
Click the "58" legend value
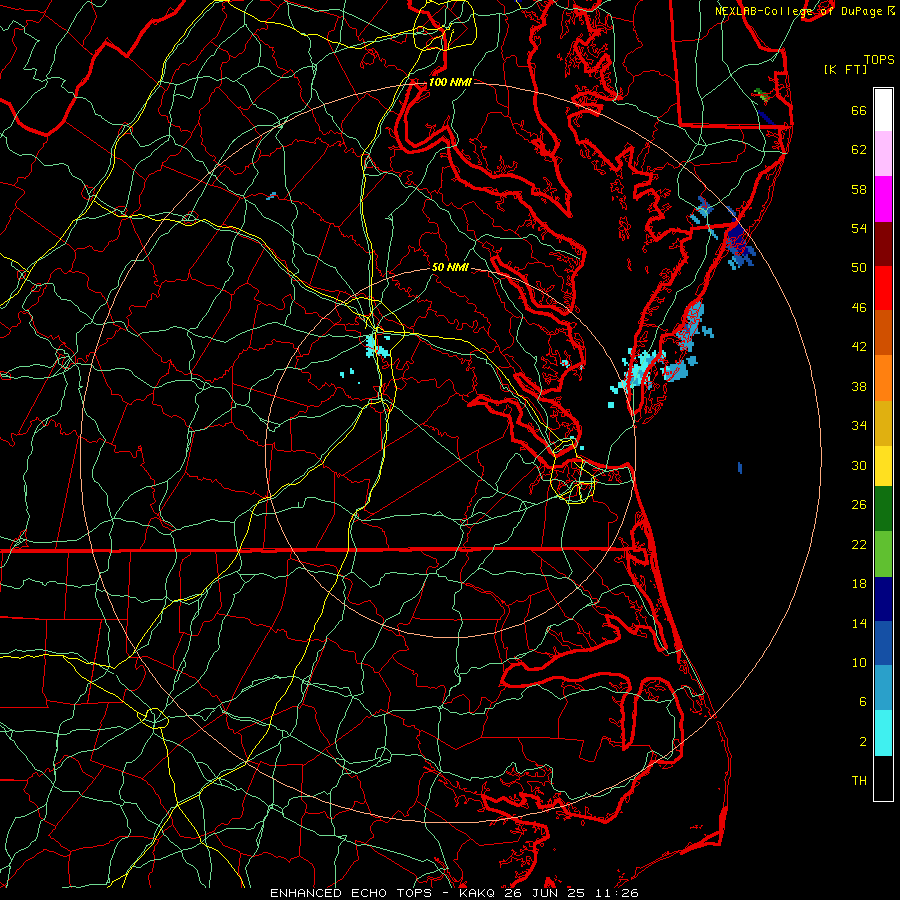tap(859, 189)
